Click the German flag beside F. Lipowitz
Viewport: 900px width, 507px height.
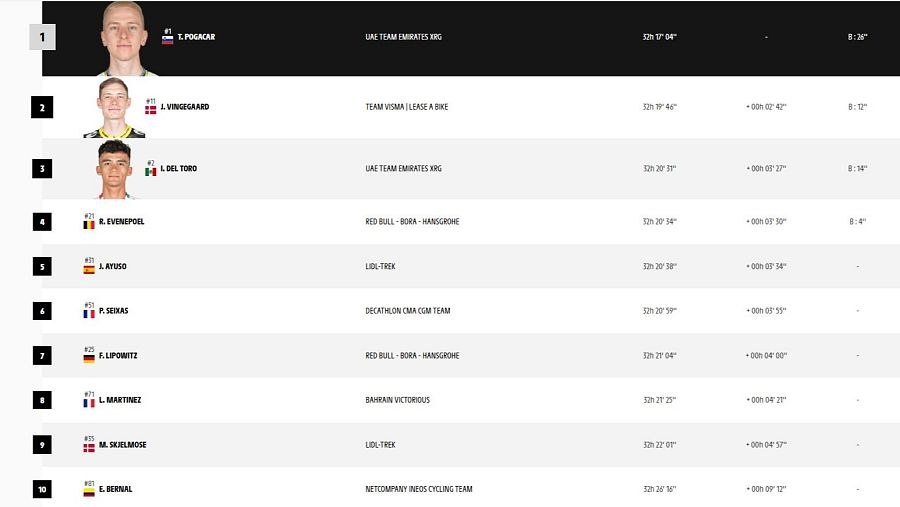click(89, 359)
